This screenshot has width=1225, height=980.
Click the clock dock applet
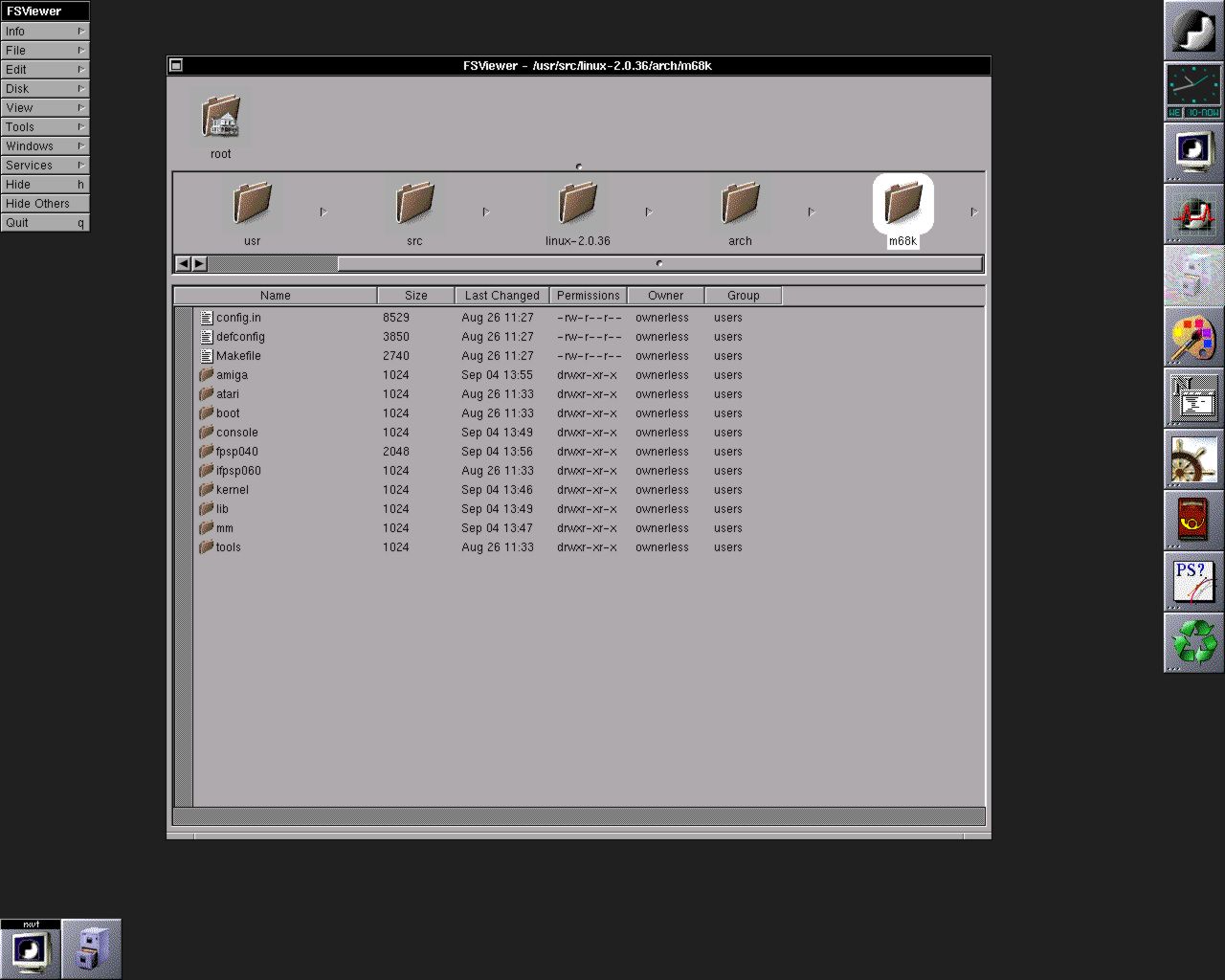tap(1193, 91)
